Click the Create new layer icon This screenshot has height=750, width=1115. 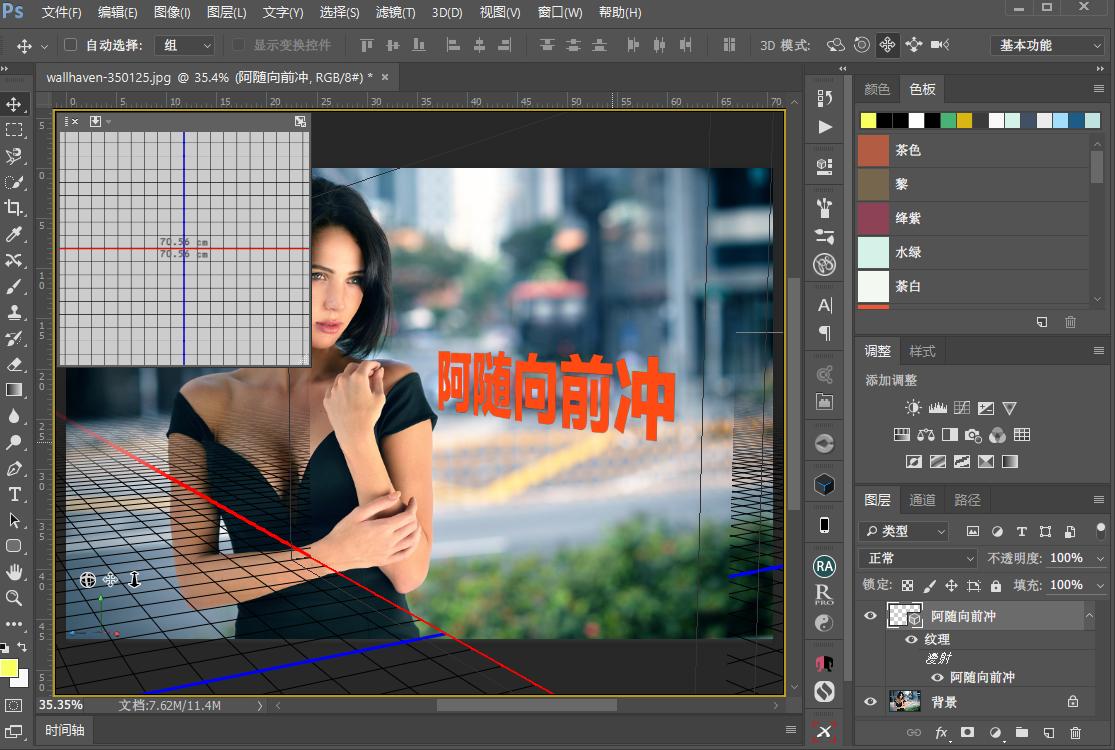click(1050, 732)
